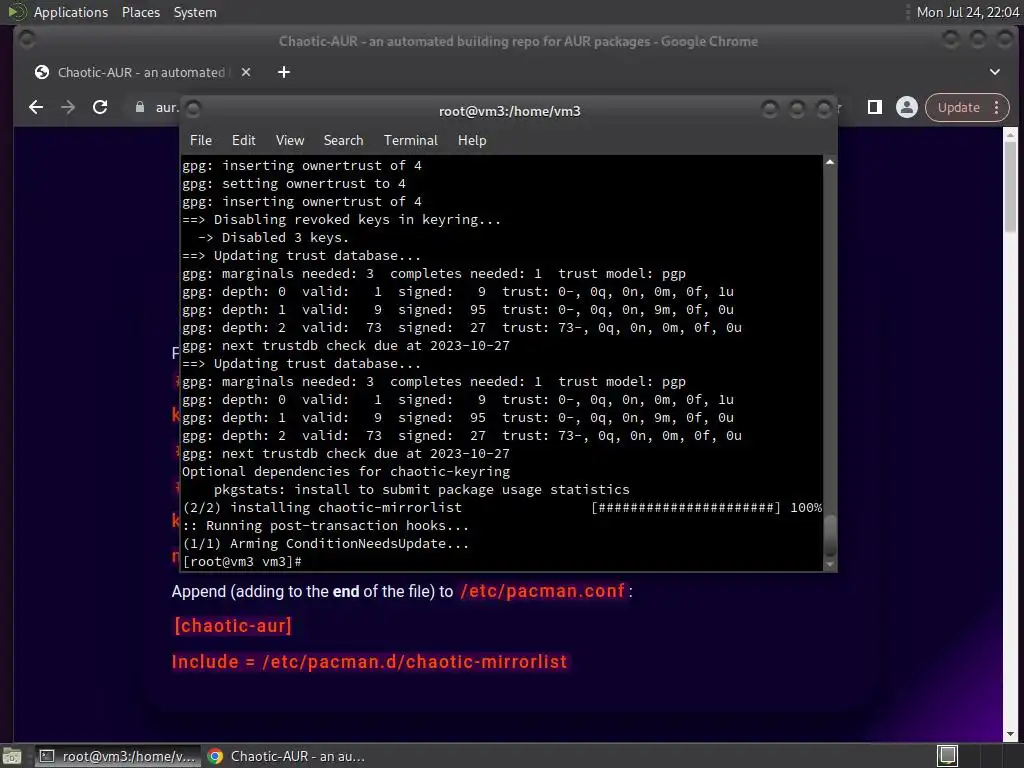Open the System menu
This screenshot has width=1024, height=768.
195,12
